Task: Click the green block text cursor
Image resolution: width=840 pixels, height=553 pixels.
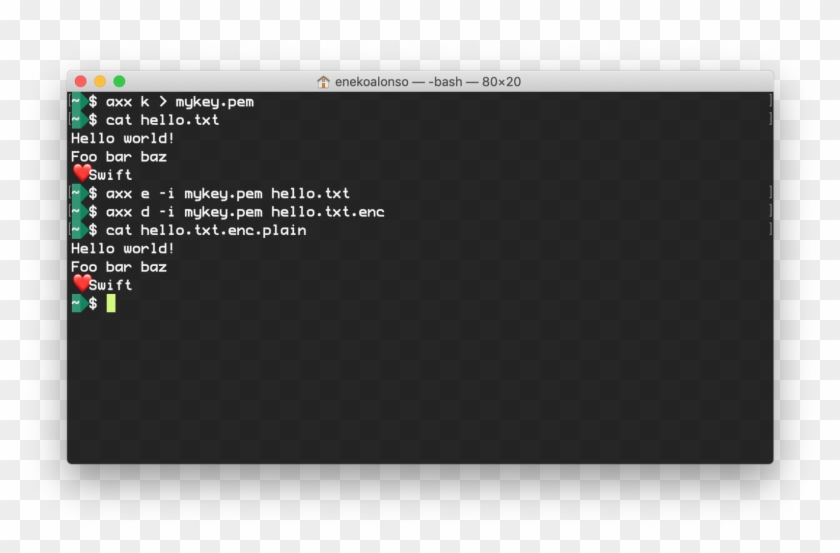Action: [x=111, y=303]
